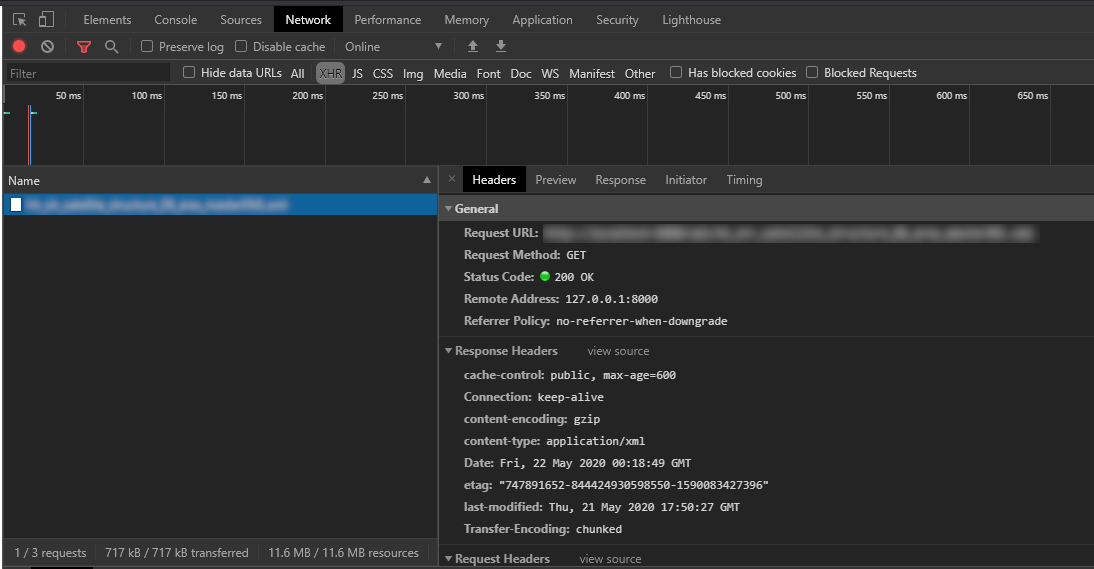Open the Timing tab
This screenshot has height=569, width=1094.
[744, 180]
